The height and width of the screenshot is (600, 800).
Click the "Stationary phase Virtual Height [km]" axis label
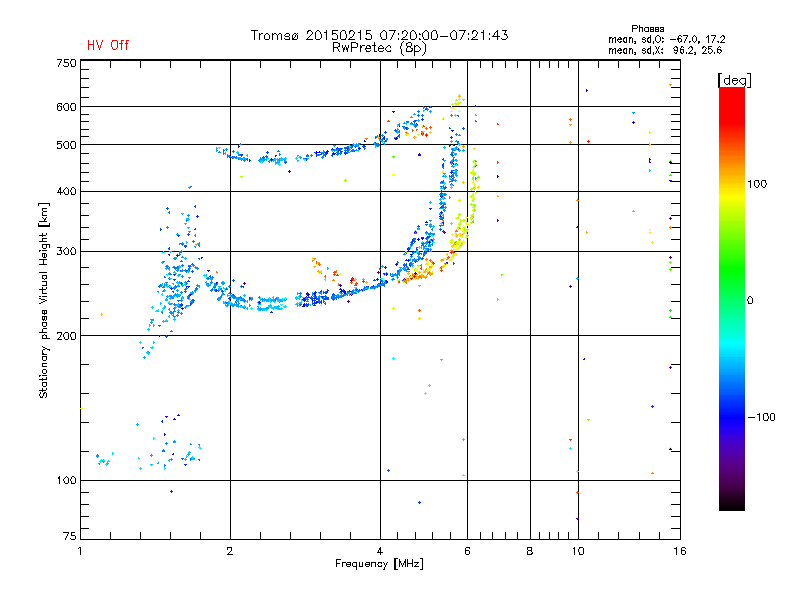pyautogui.click(x=44, y=300)
